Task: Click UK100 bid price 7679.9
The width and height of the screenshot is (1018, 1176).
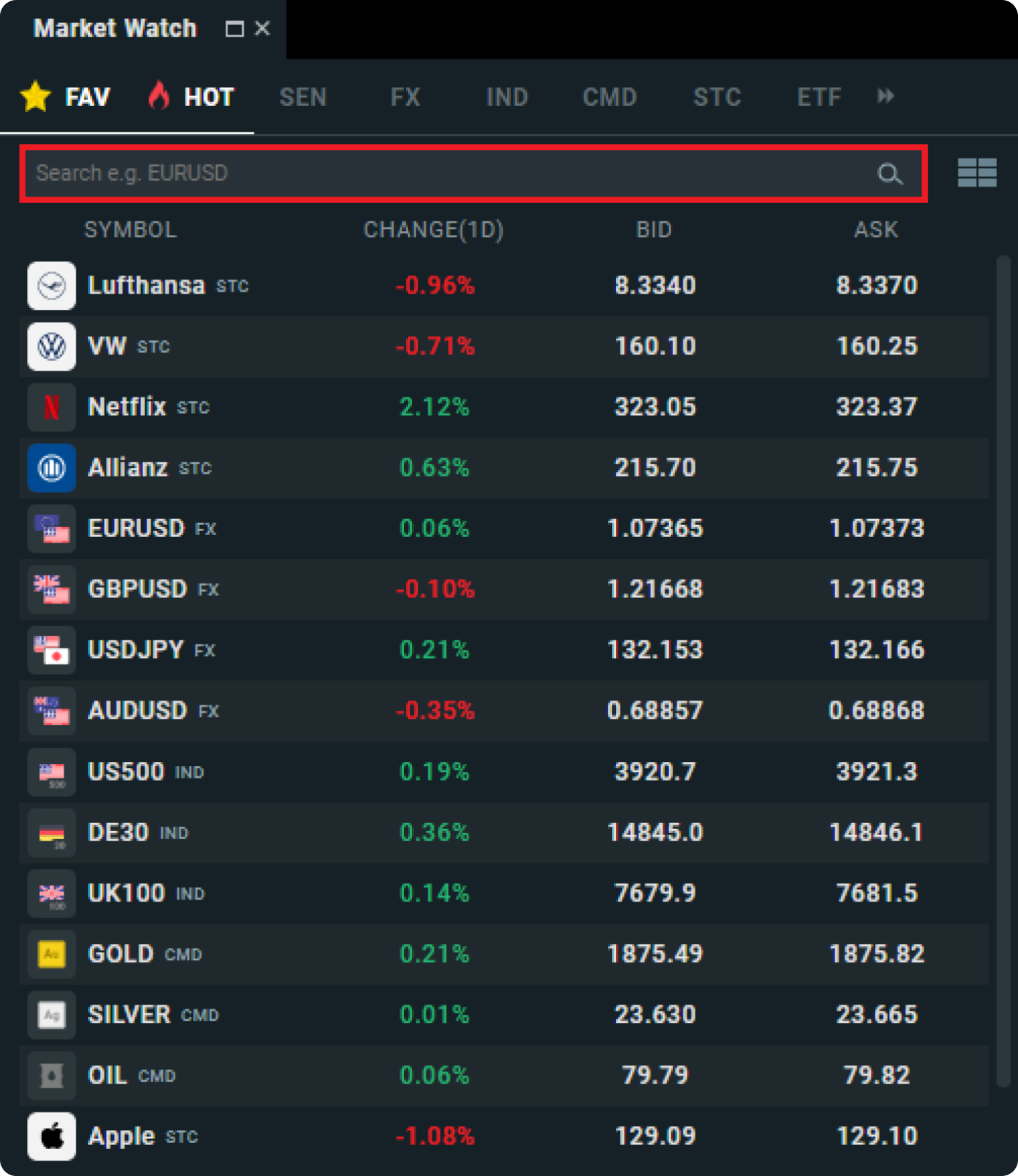Action: click(656, 894)
